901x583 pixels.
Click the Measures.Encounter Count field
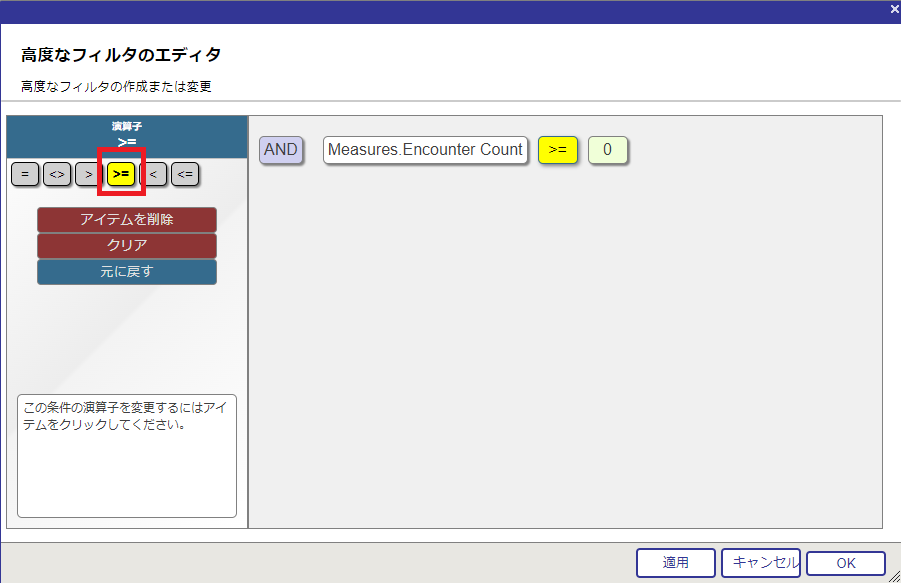click(x=425, y=150)
